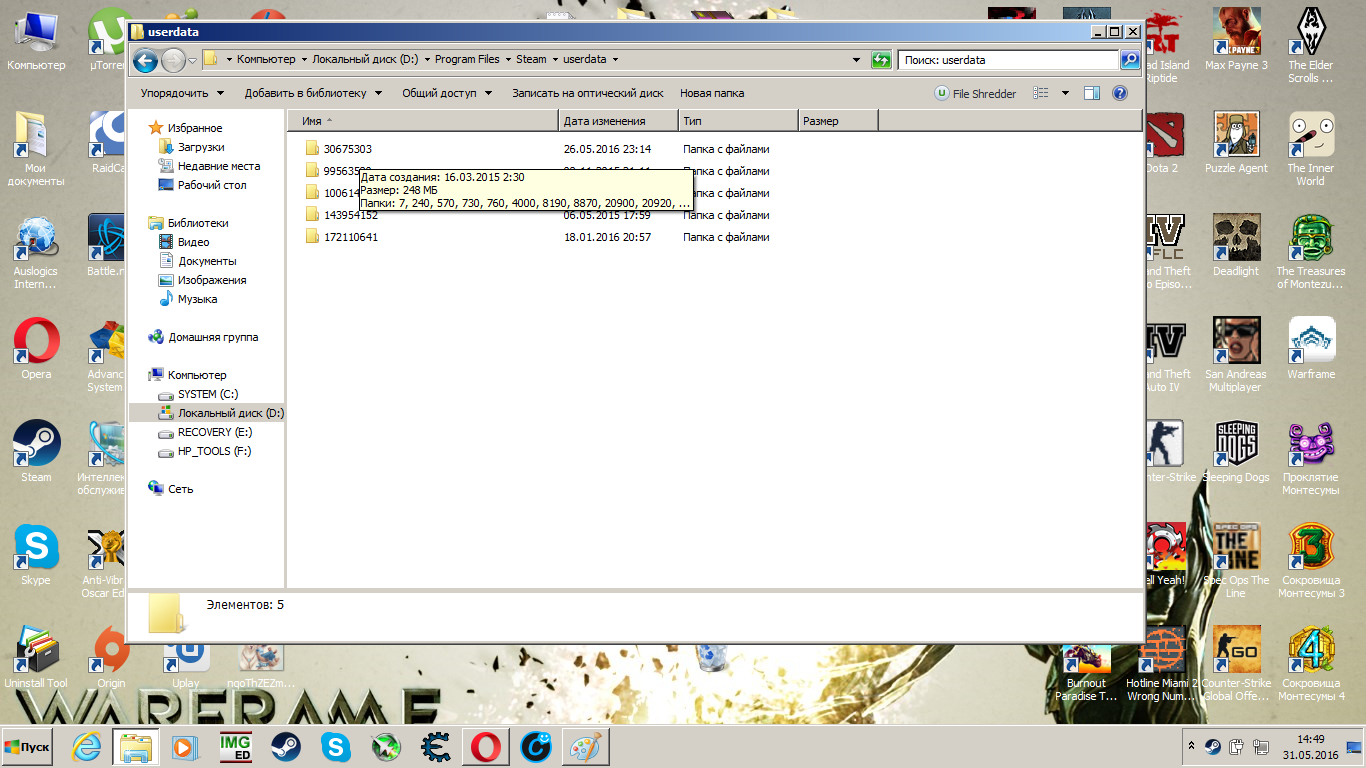Click the Локальный диск (D:) breadcrumb
This screenshot has height=768, width=1366.
(365, 60)
